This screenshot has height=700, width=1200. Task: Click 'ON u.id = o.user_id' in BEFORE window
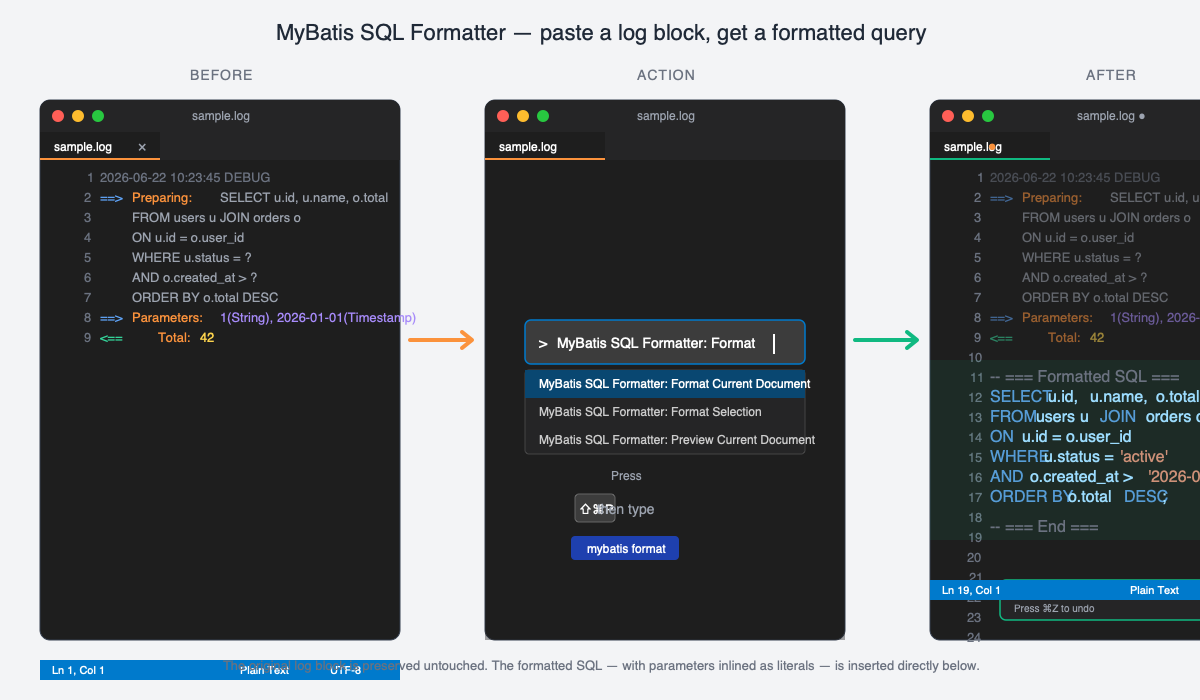pyautogui.click(x=188, y=238)
